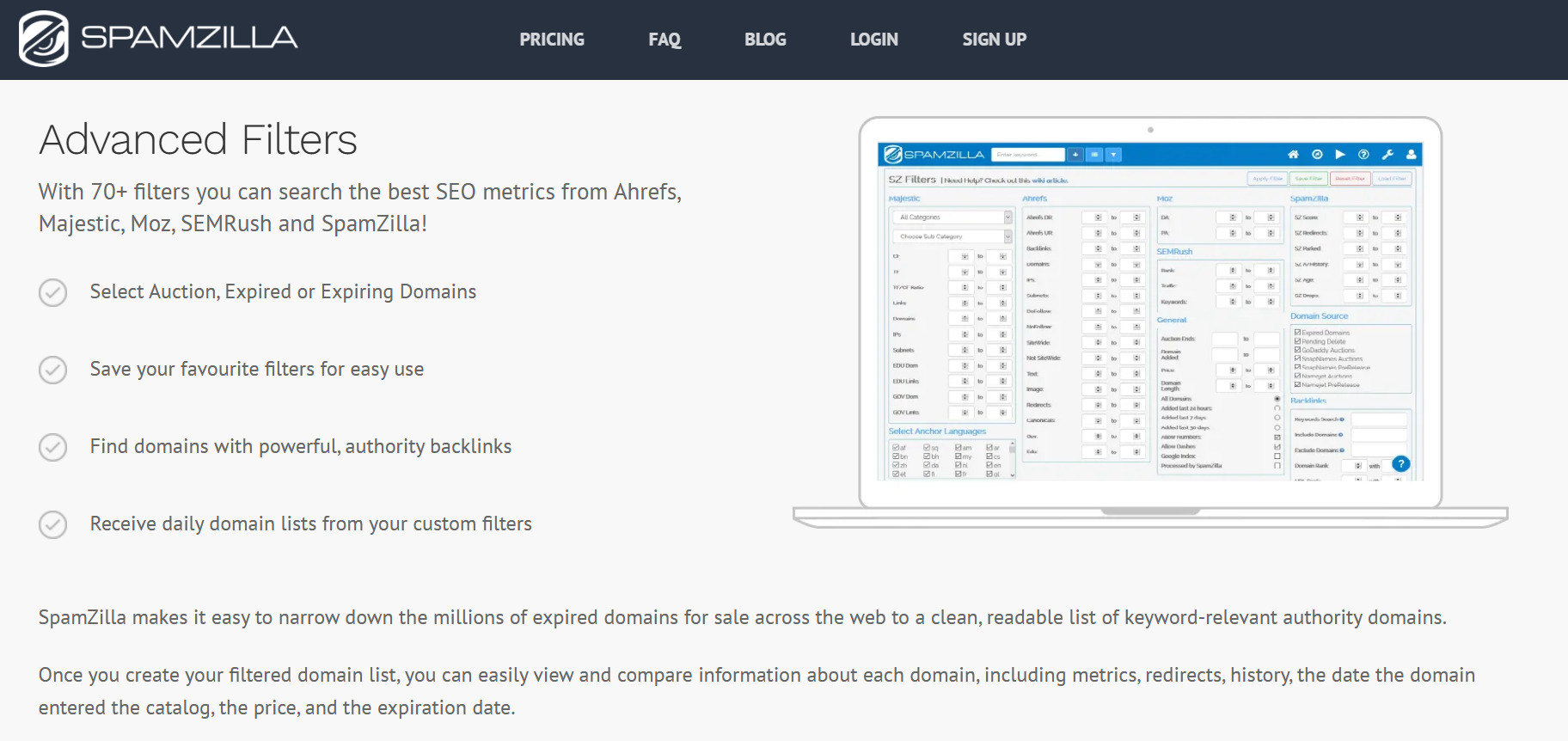Select the All Domains radio button

point(1277,399)
